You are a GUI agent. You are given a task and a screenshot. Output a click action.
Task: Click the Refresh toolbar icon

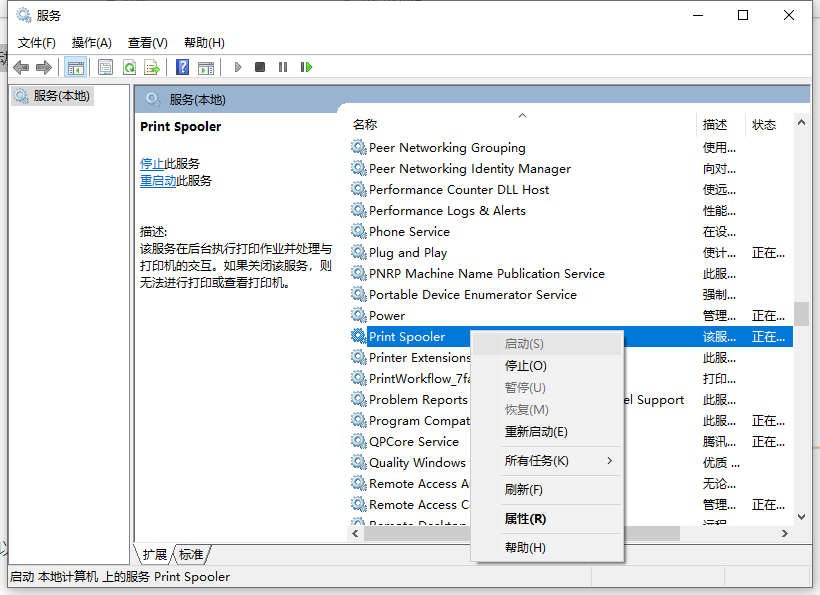[x=129, y=67]
